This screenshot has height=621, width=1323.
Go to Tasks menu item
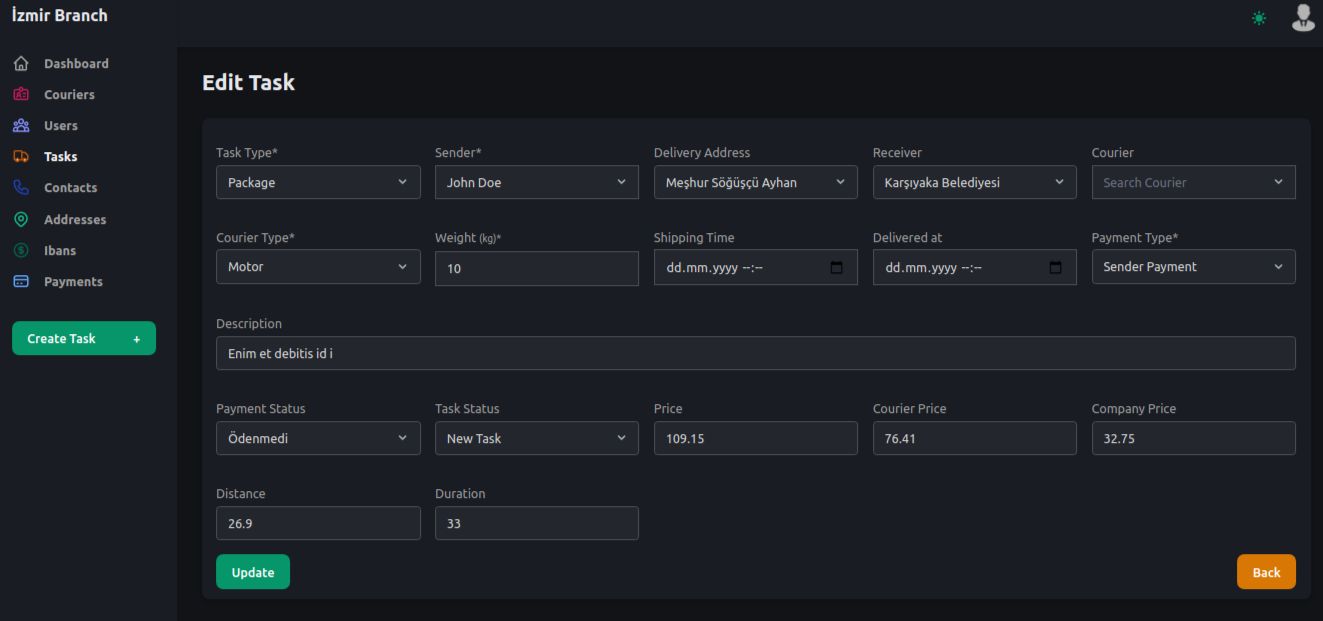[60, 157]
